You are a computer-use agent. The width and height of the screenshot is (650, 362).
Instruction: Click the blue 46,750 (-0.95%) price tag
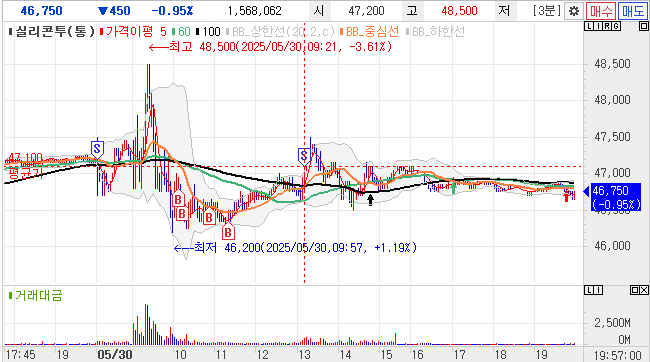[616, 197]
